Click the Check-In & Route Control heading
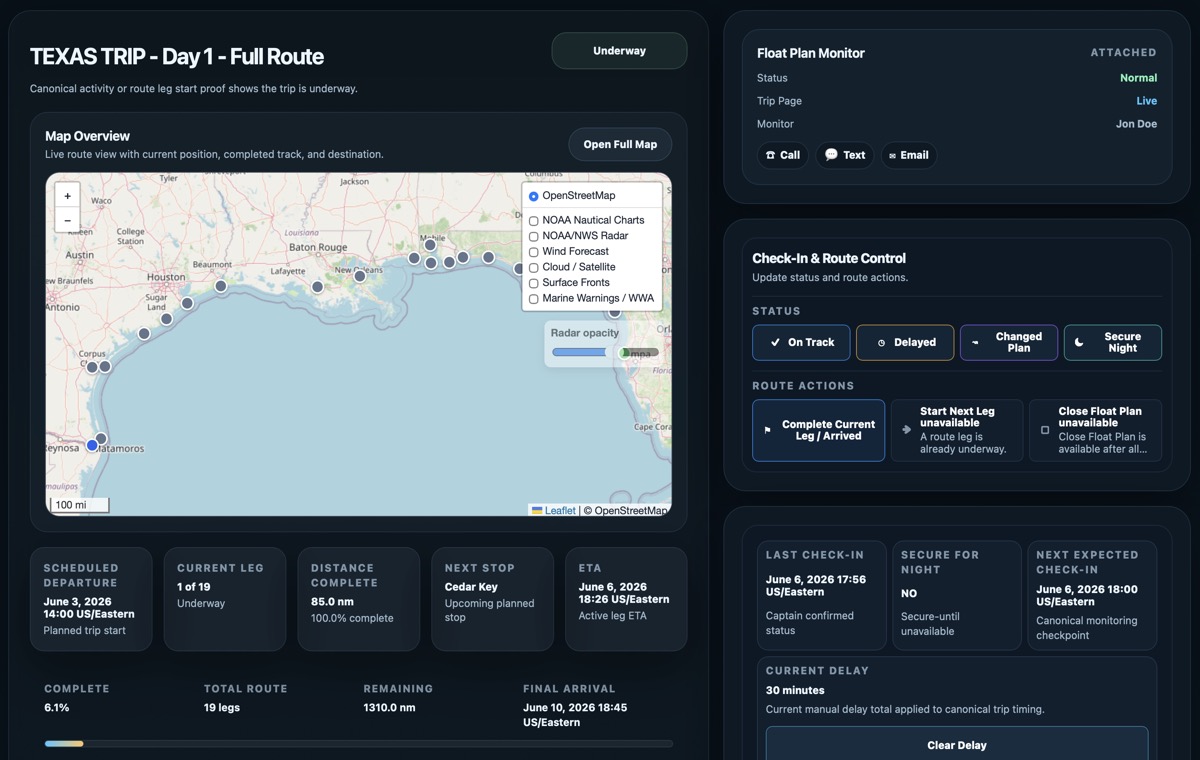Screen dimensions: 1200x760 tap(829, 258)
